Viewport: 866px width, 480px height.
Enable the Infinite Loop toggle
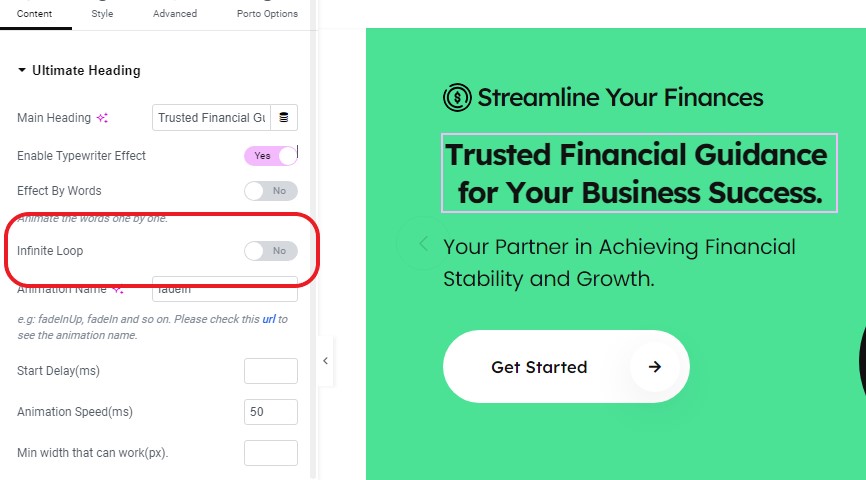tap(271, 251)
